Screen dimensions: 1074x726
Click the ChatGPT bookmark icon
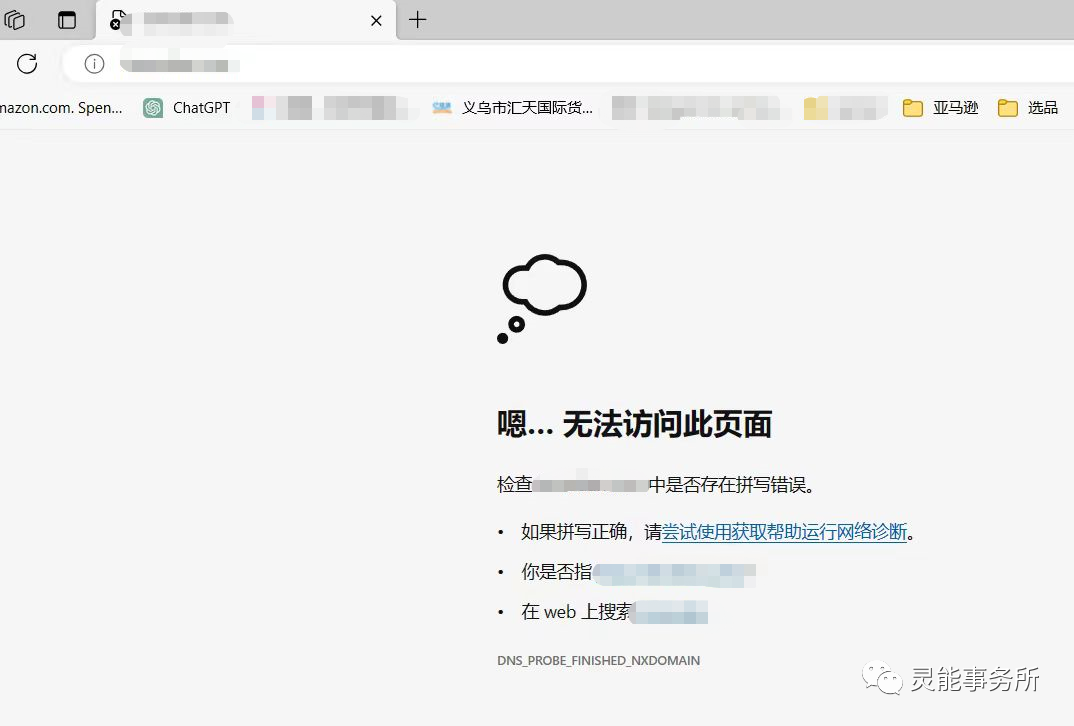coord(150,107)
